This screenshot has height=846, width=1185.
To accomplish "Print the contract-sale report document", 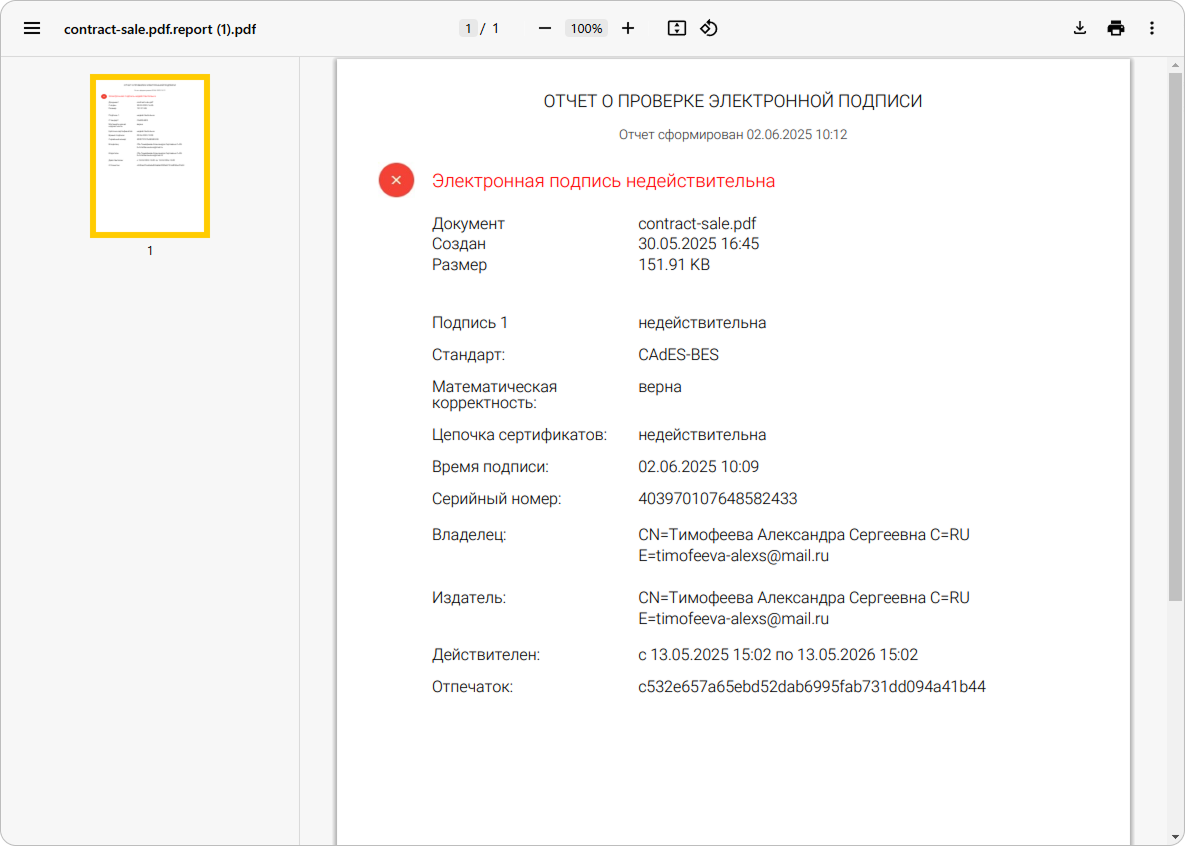I will coord(1115,28).
